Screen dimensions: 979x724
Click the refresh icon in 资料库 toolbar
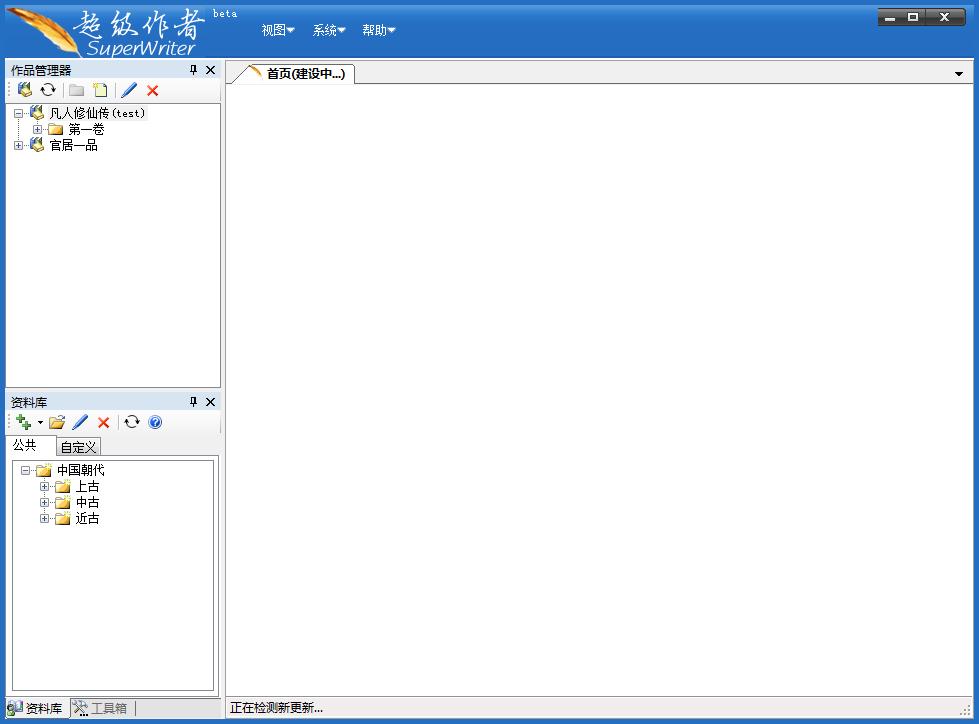click(x=132, y=422)
